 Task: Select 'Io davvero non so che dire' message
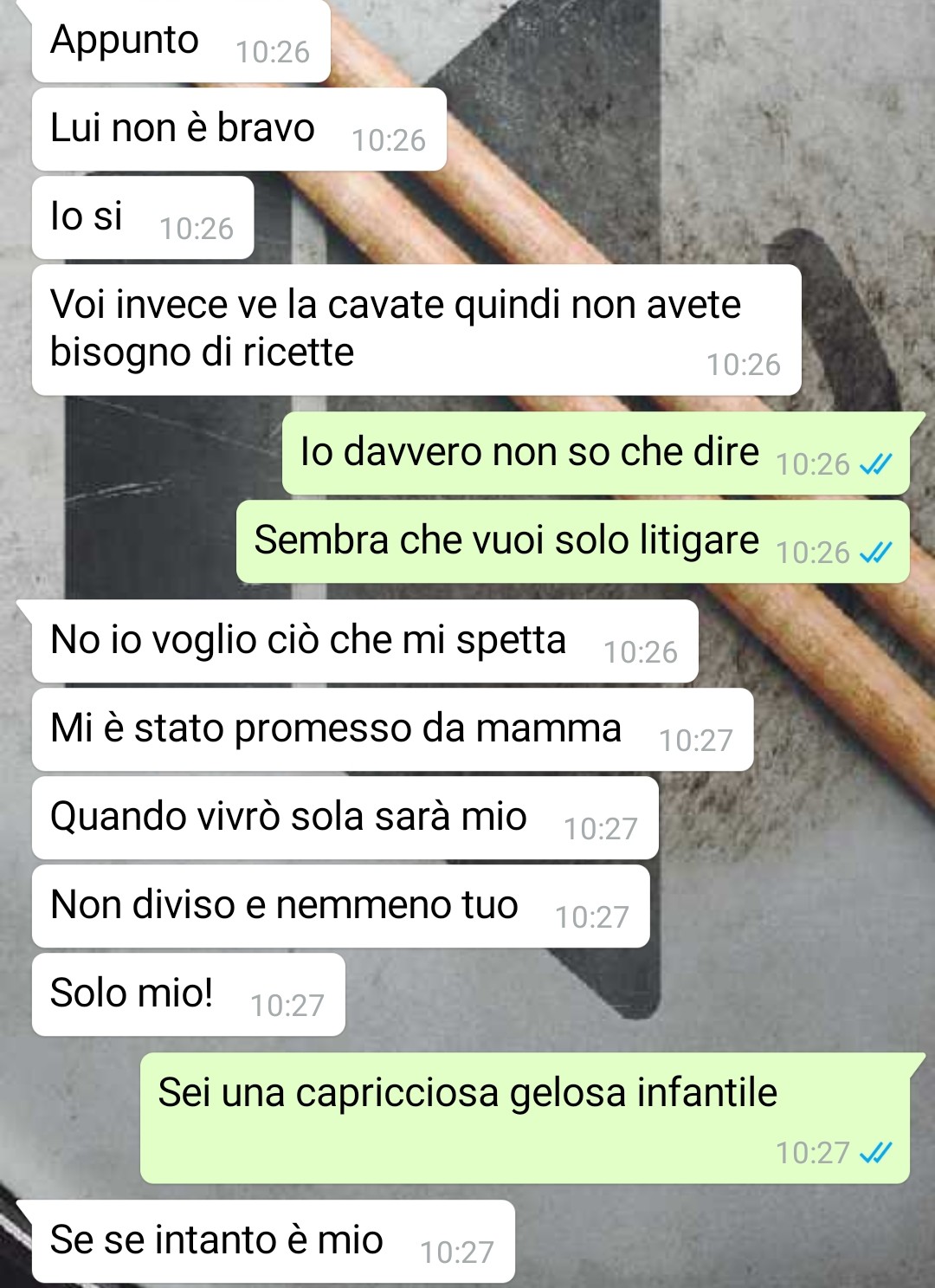[596, 454]
